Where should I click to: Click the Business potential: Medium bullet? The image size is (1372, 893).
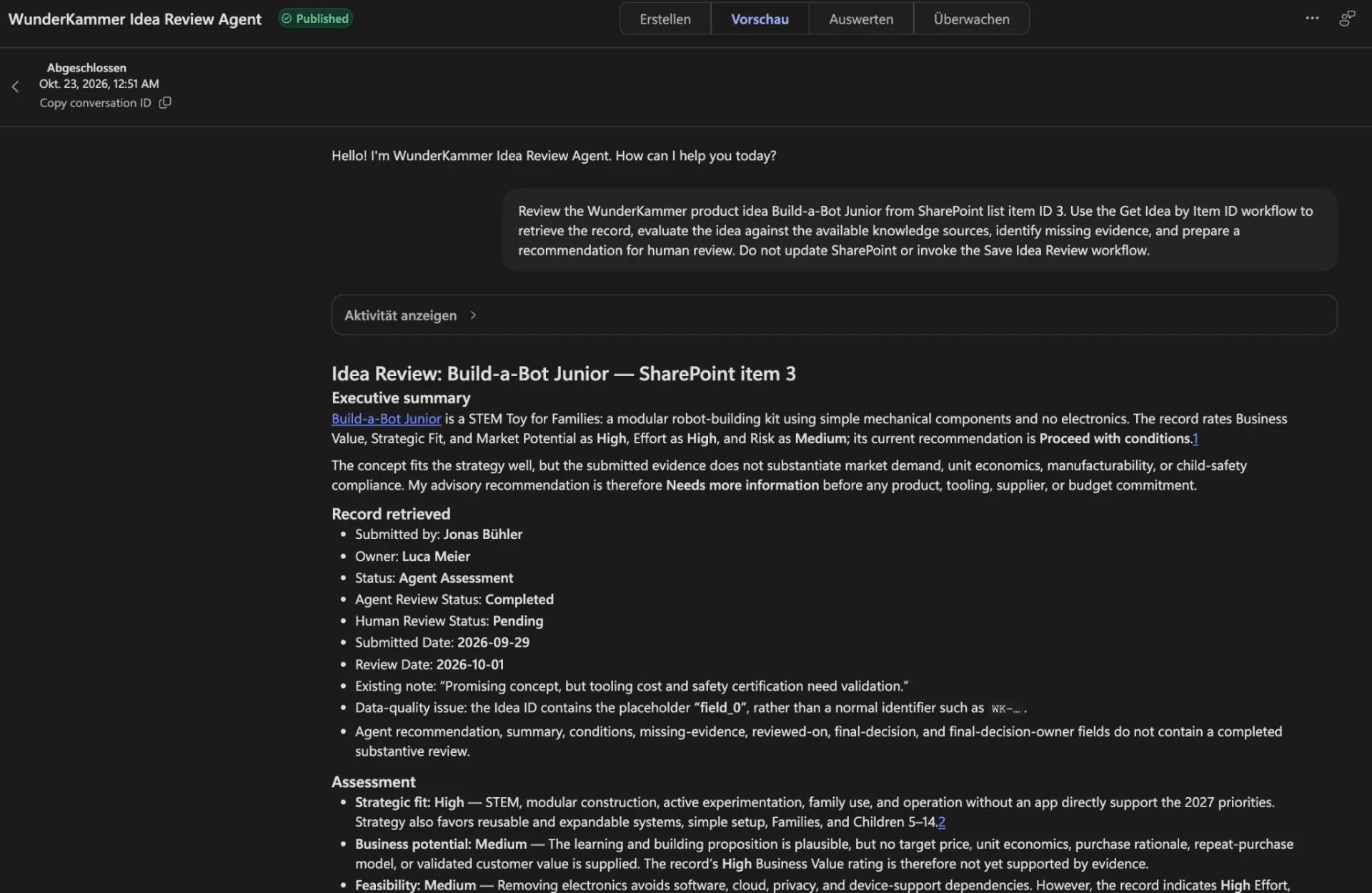824,854
